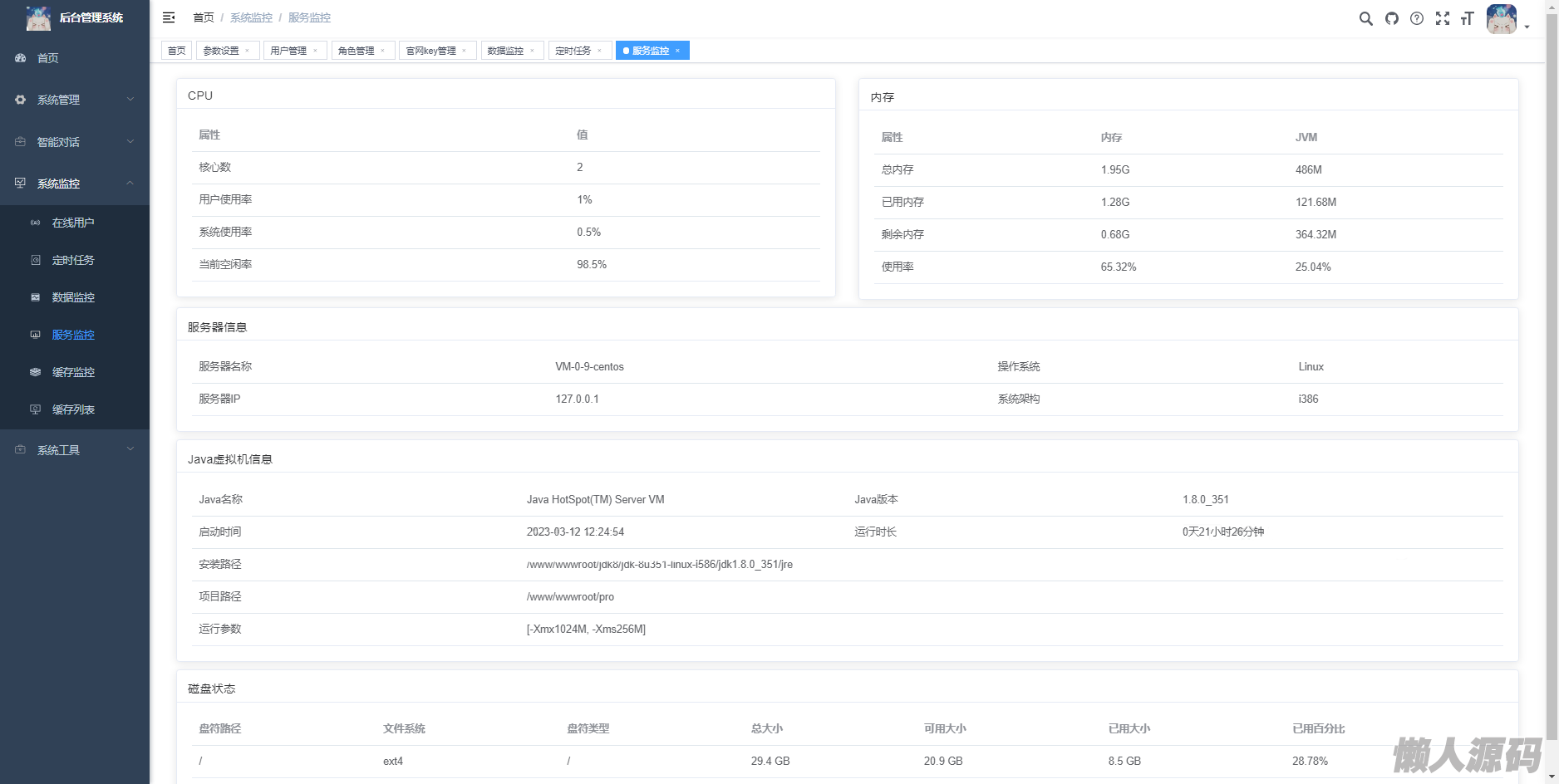Open 缓存监控 in the sidebar
Viewport: 1559px width, 784px height.
click(x=73, y=372)
